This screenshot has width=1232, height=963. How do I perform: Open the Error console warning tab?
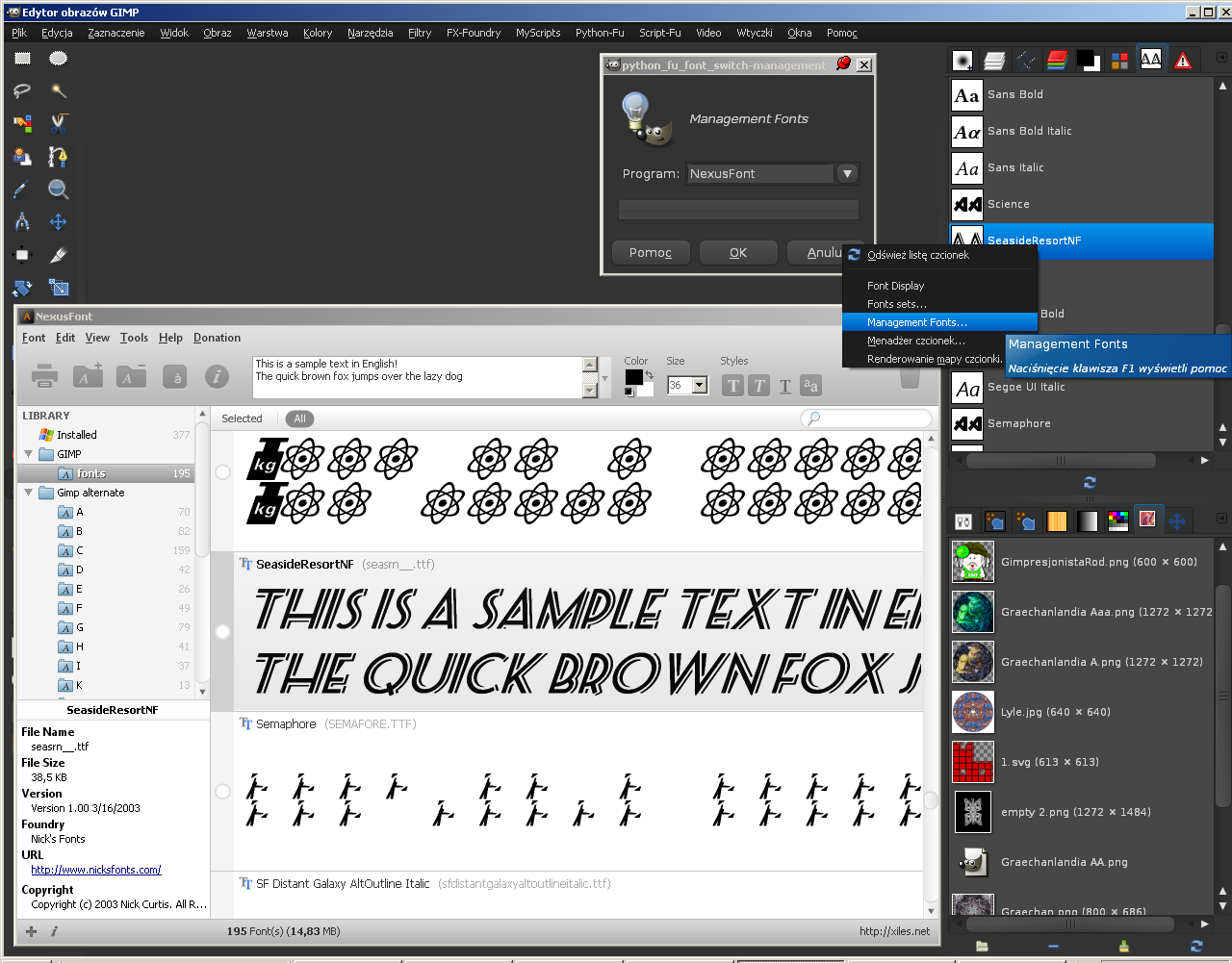coord(1183,61)
